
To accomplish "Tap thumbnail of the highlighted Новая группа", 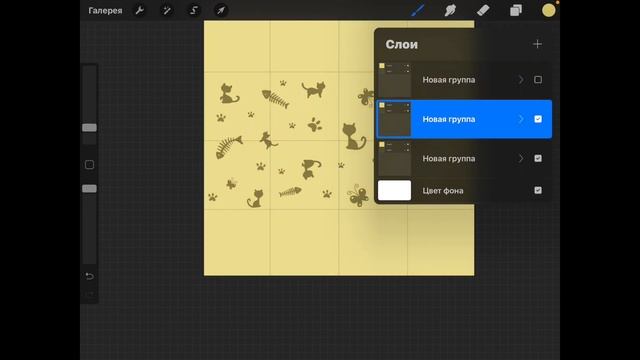I will pos(394,119).
